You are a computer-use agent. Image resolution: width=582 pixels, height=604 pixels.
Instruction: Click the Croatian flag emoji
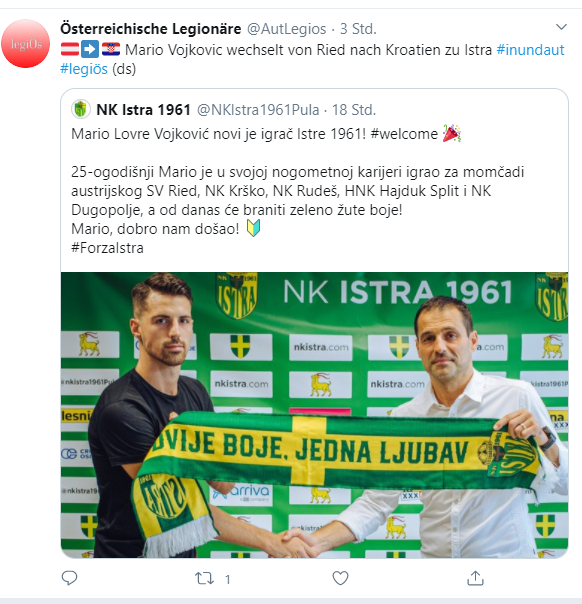(x=111, y=49)
